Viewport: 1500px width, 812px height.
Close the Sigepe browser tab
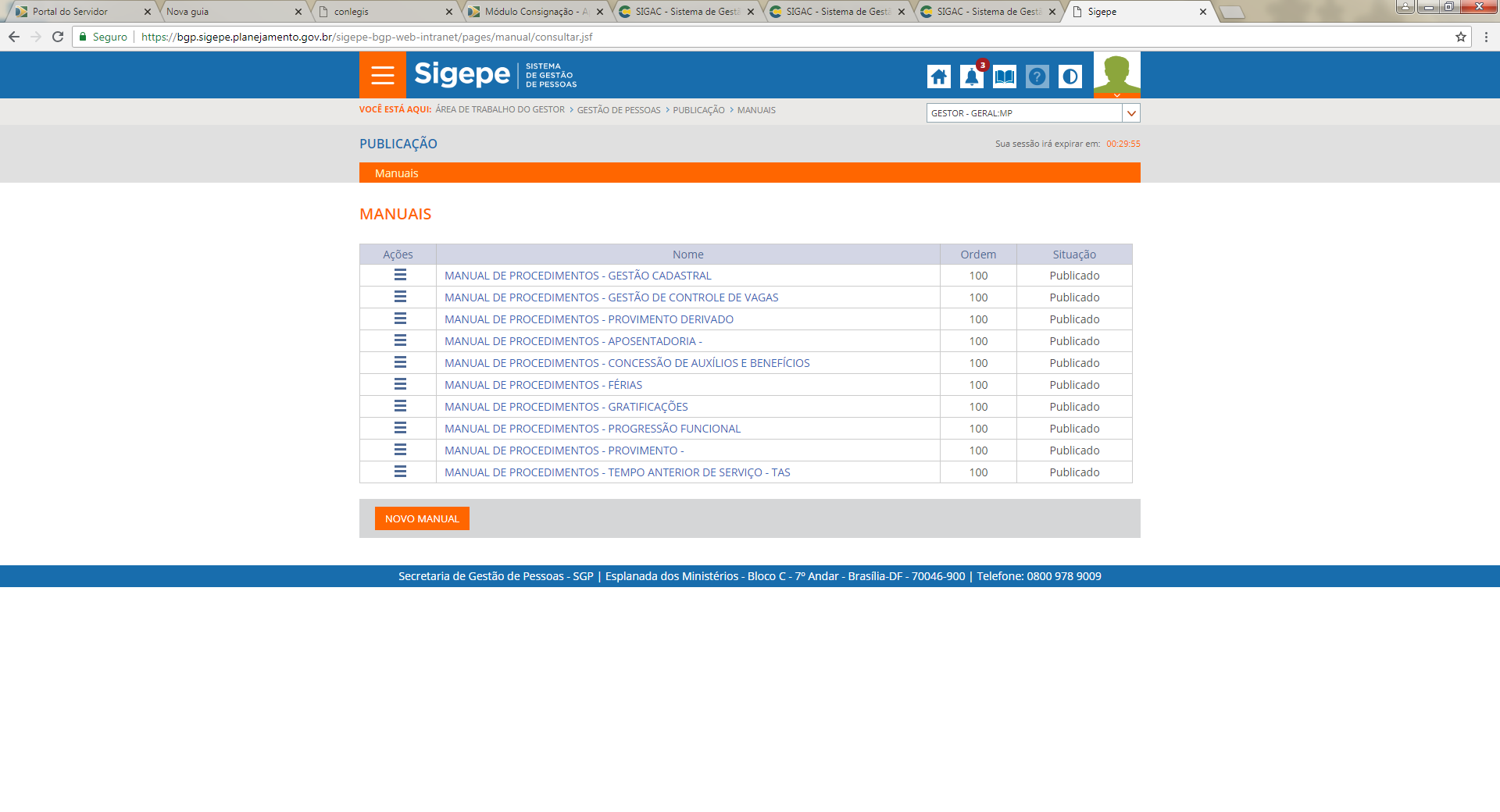pos(1203,12)
